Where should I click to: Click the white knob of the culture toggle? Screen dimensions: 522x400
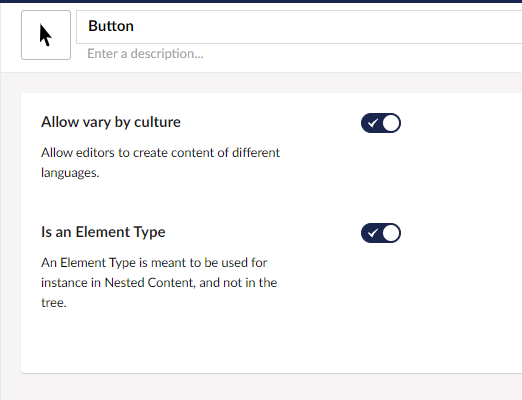[x=391, y=123]
